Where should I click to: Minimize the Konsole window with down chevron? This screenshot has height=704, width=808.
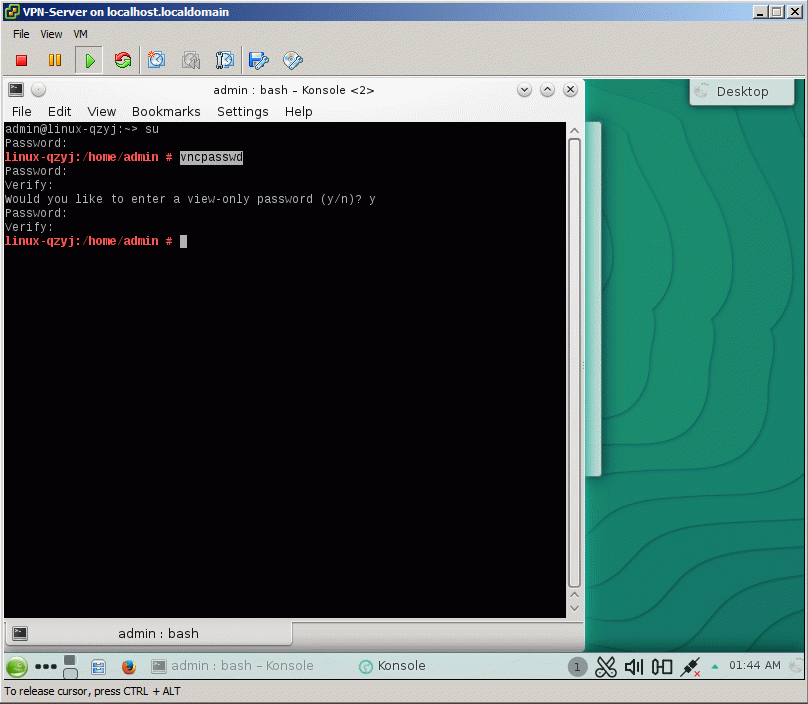[x=524, y=90]
